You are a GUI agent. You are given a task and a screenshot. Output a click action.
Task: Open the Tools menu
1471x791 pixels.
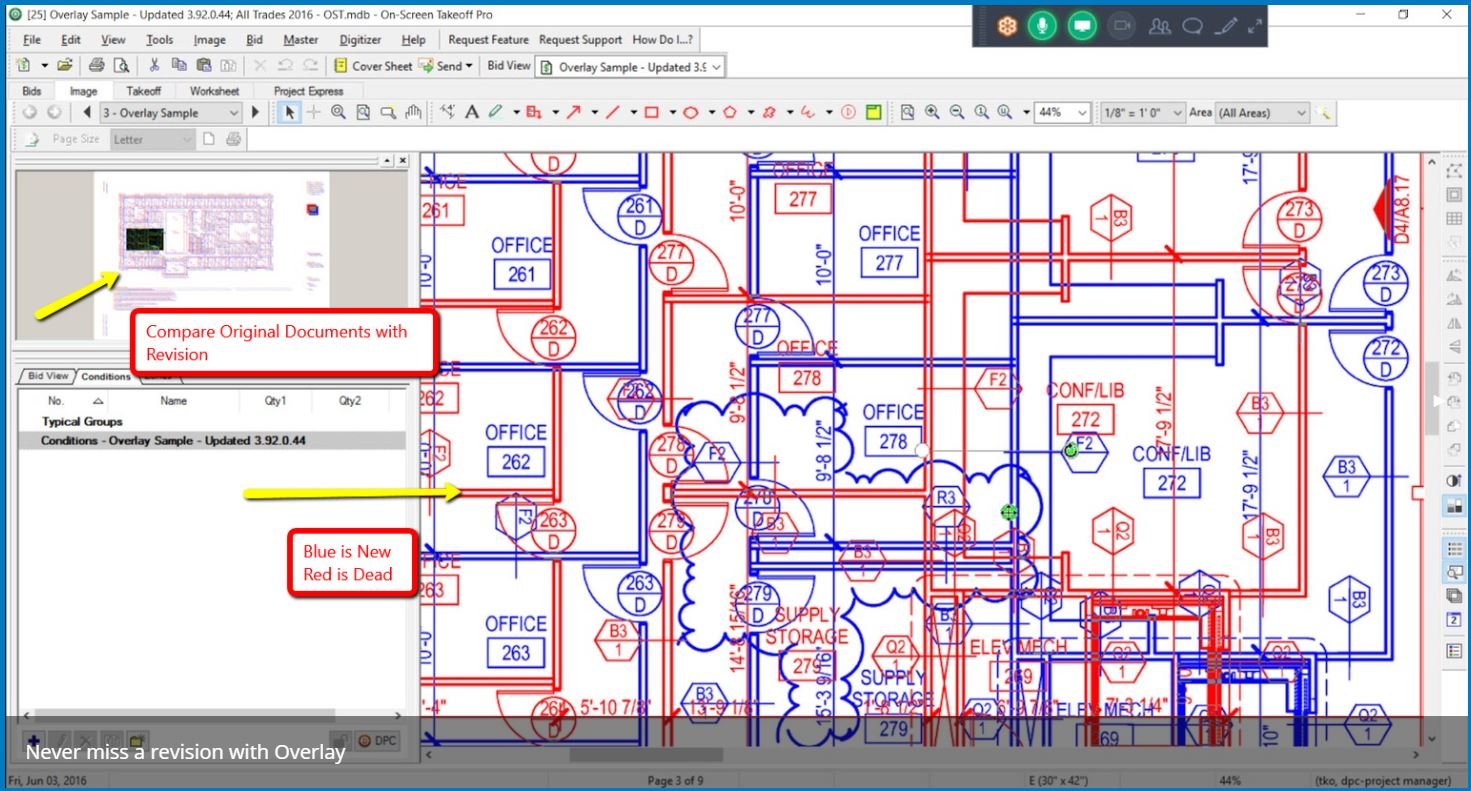(159, 40)
